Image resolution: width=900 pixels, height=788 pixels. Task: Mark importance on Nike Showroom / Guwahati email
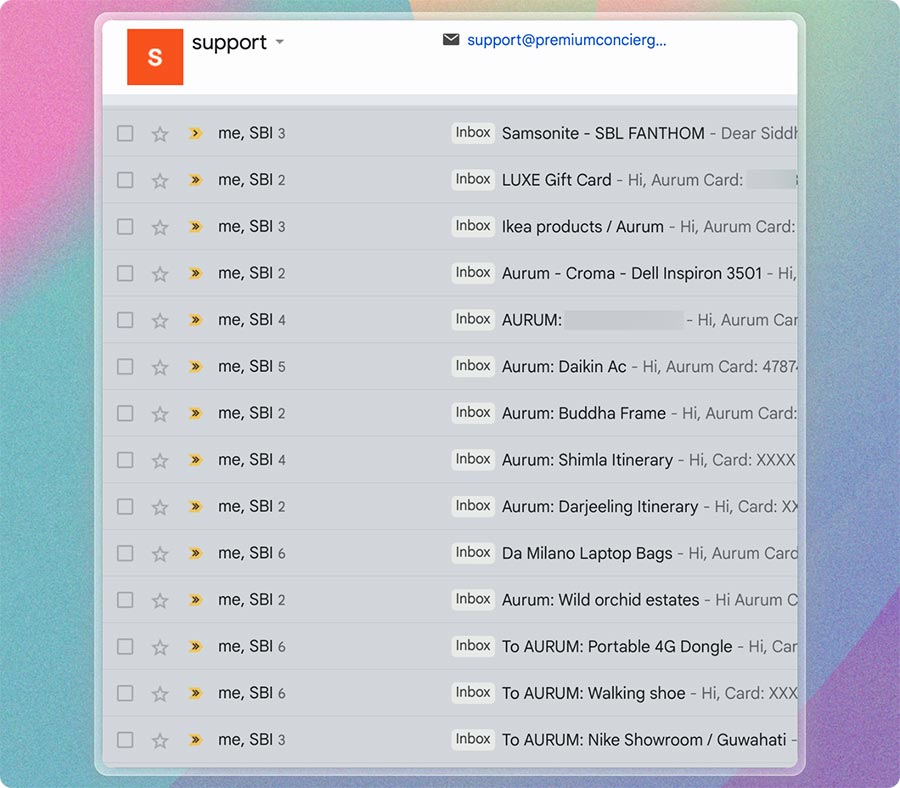tap(196, 740)
